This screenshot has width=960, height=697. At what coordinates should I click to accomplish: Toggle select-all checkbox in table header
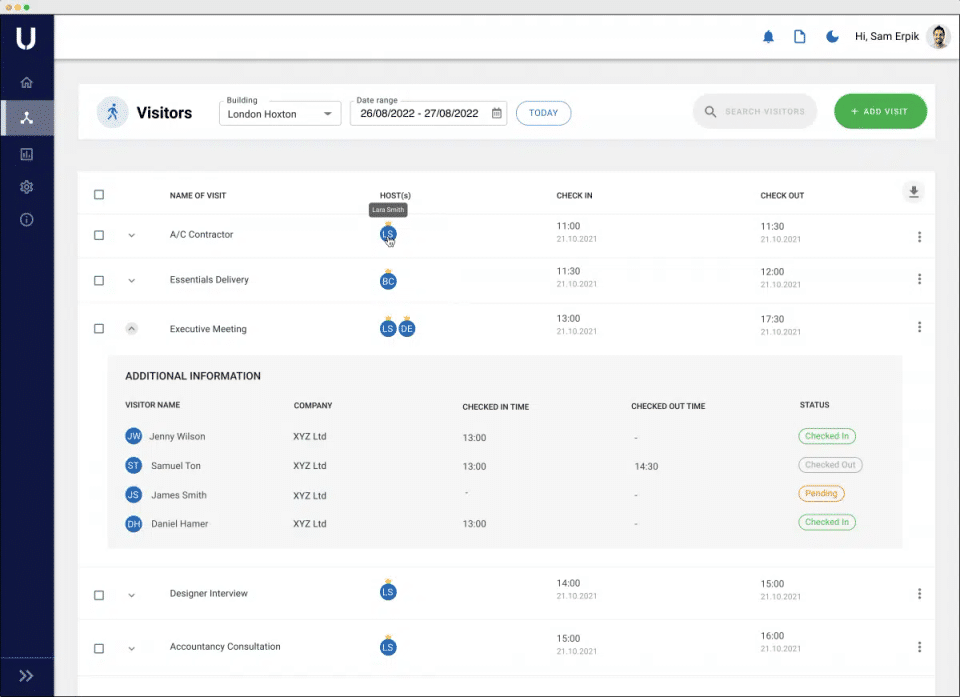(x=99, y=195)
